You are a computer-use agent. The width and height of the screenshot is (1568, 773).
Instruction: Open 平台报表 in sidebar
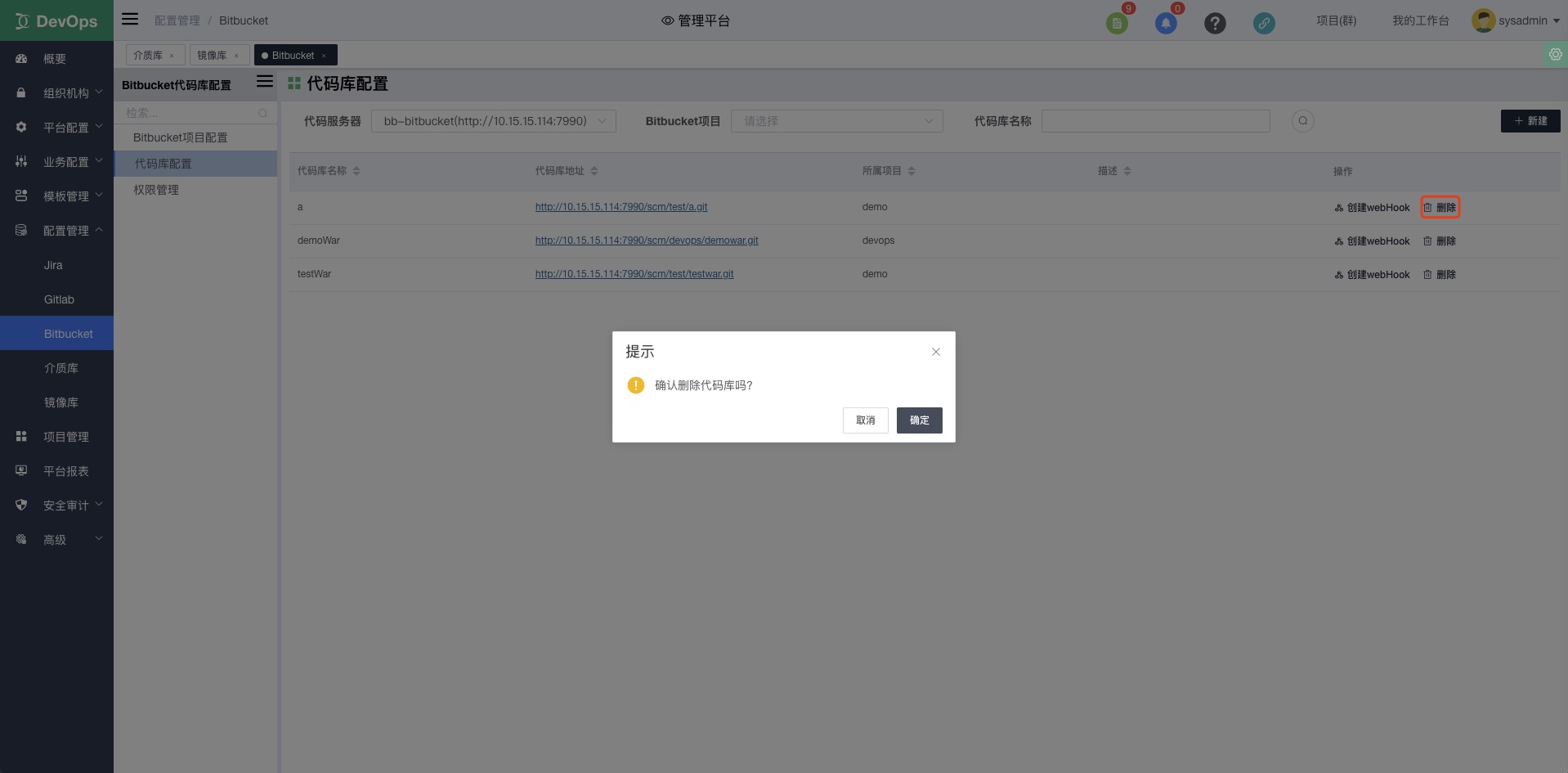click(56, 471)
